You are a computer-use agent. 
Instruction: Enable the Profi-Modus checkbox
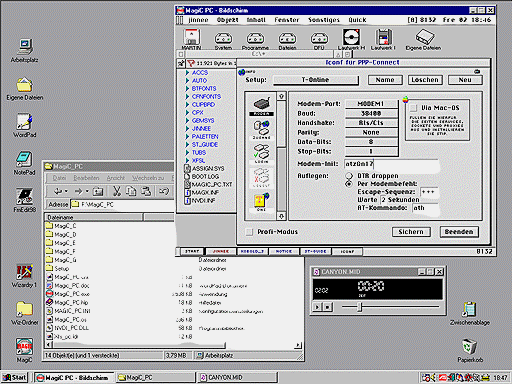(249, 232)
